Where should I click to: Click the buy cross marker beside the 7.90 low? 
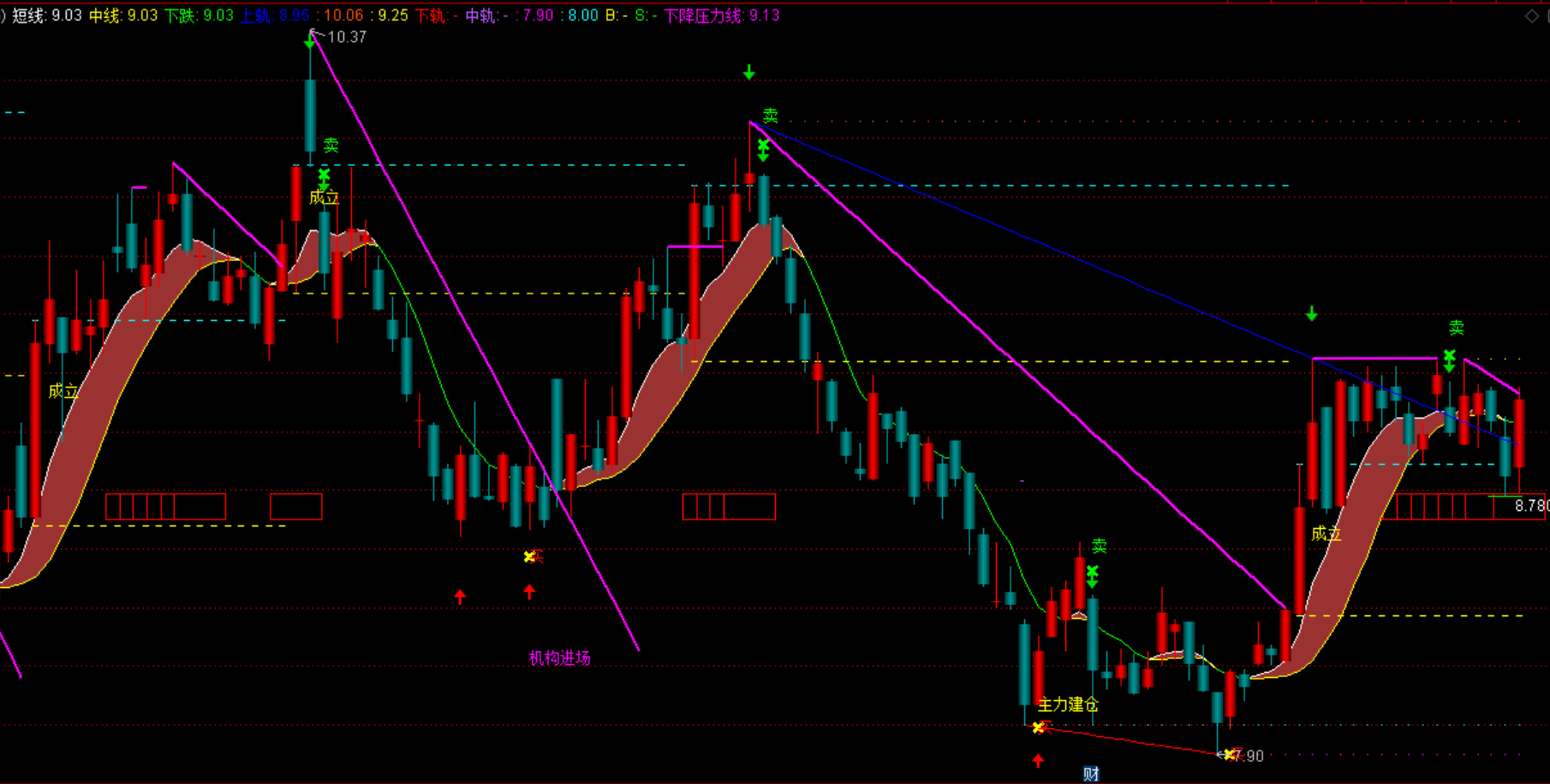tap(1230, 754)
